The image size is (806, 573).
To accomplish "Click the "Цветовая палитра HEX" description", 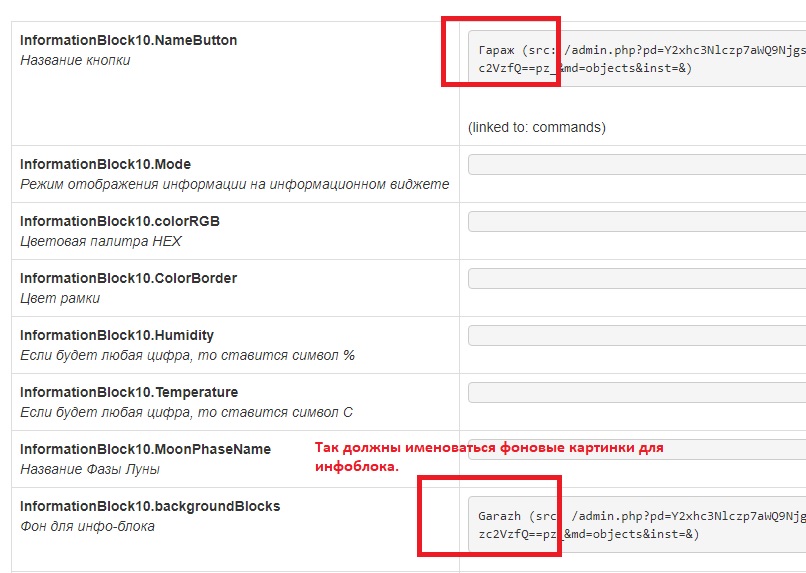I will pyautogui.click(x=100, y=241).
